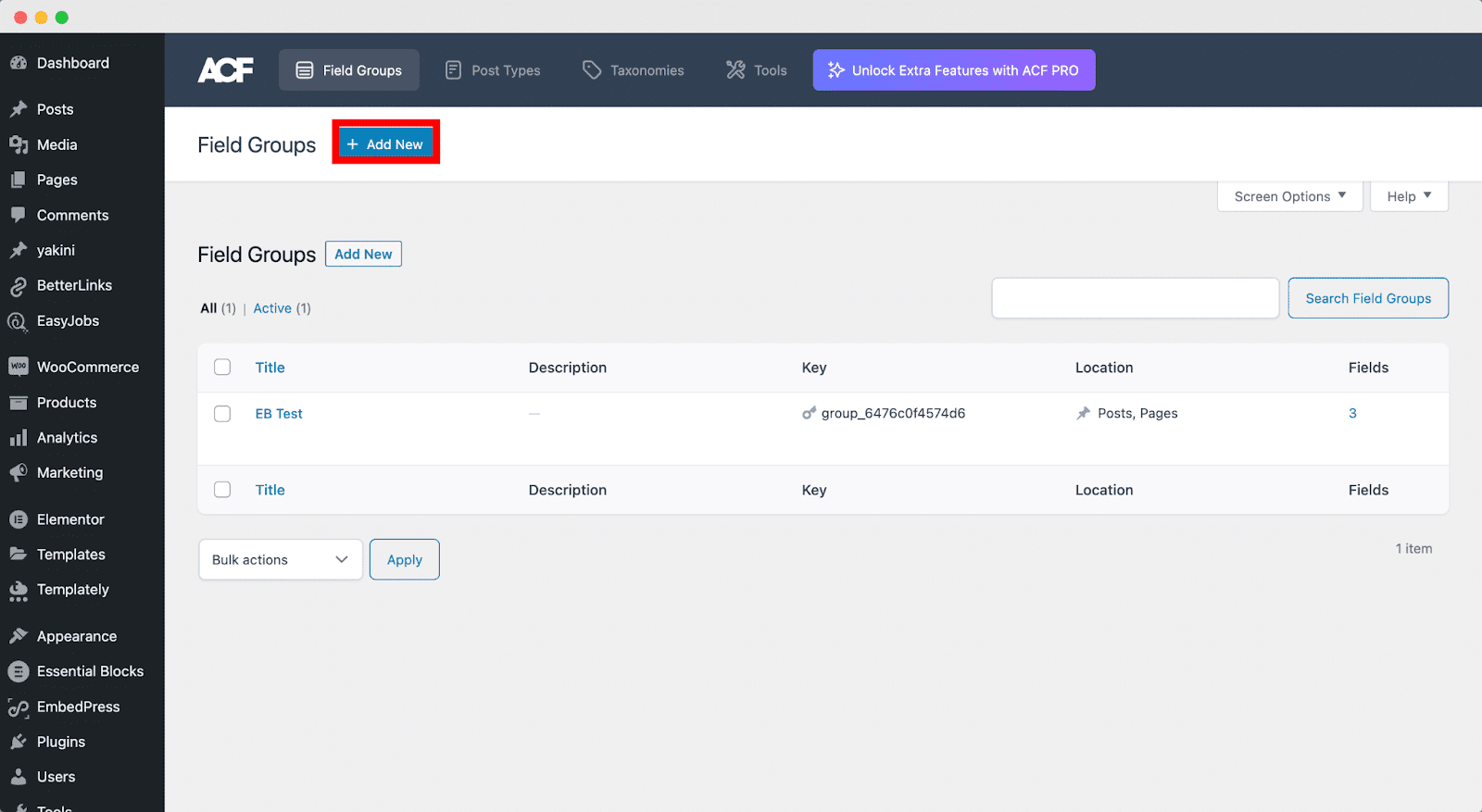Open WooCommerce menu item

[82, 367]
